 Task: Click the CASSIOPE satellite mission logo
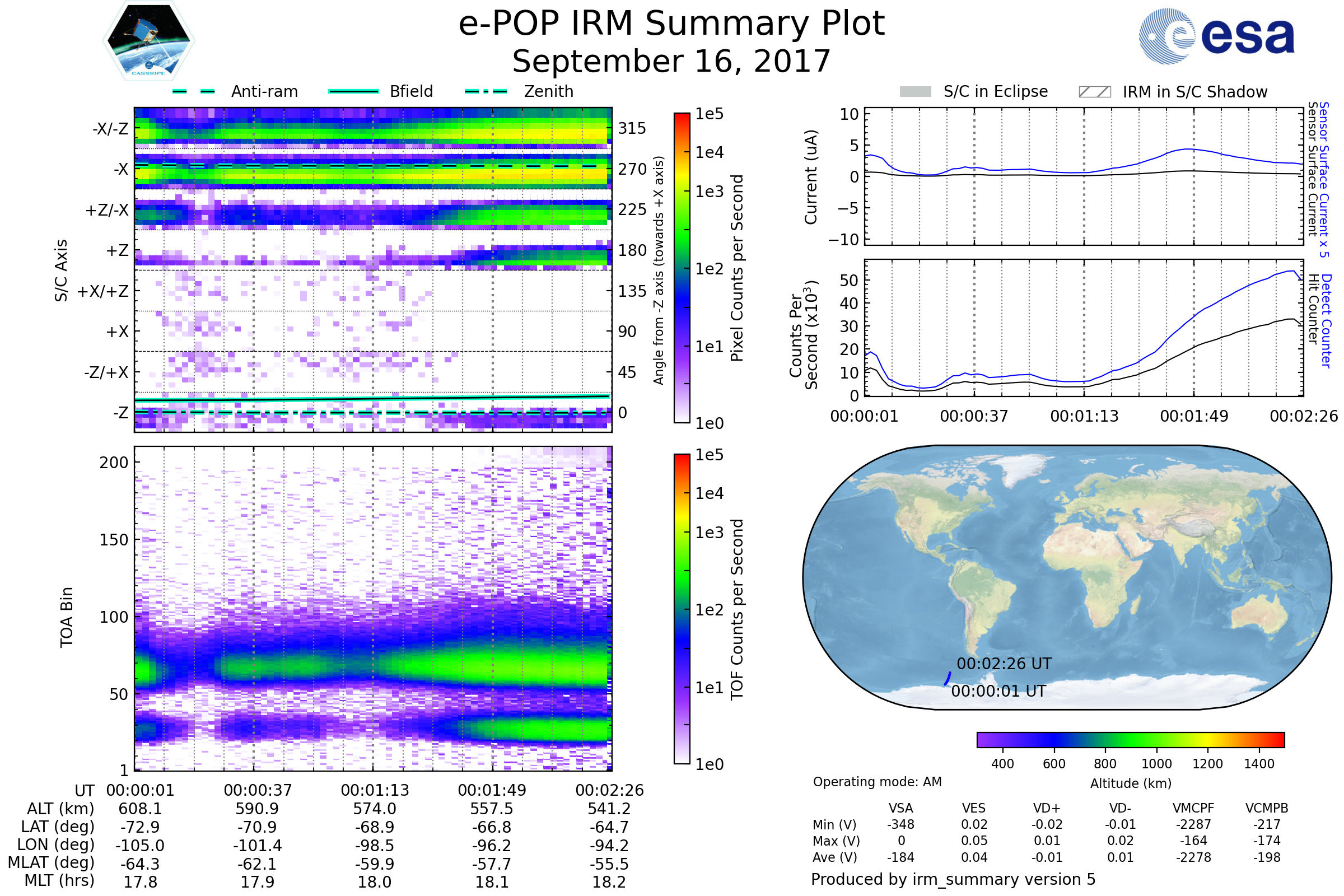148,41
